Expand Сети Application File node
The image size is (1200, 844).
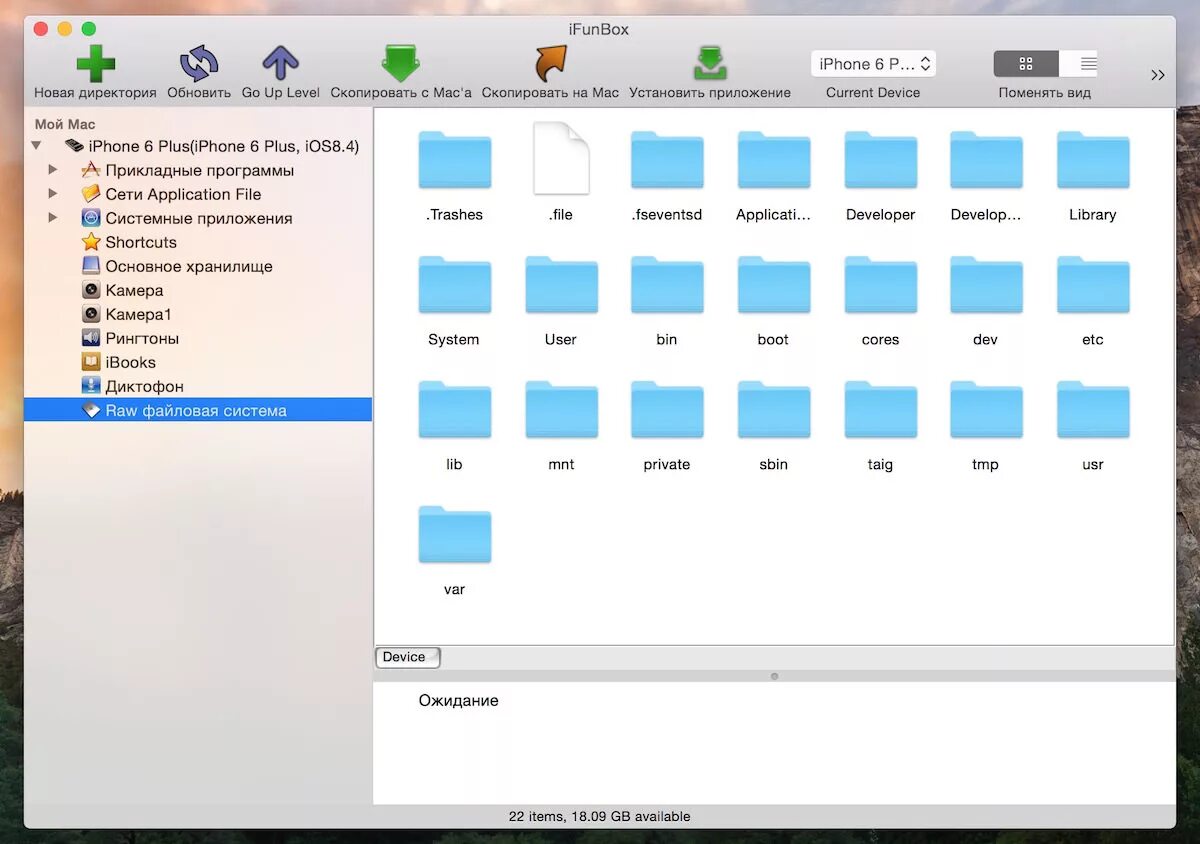[53, 194]
